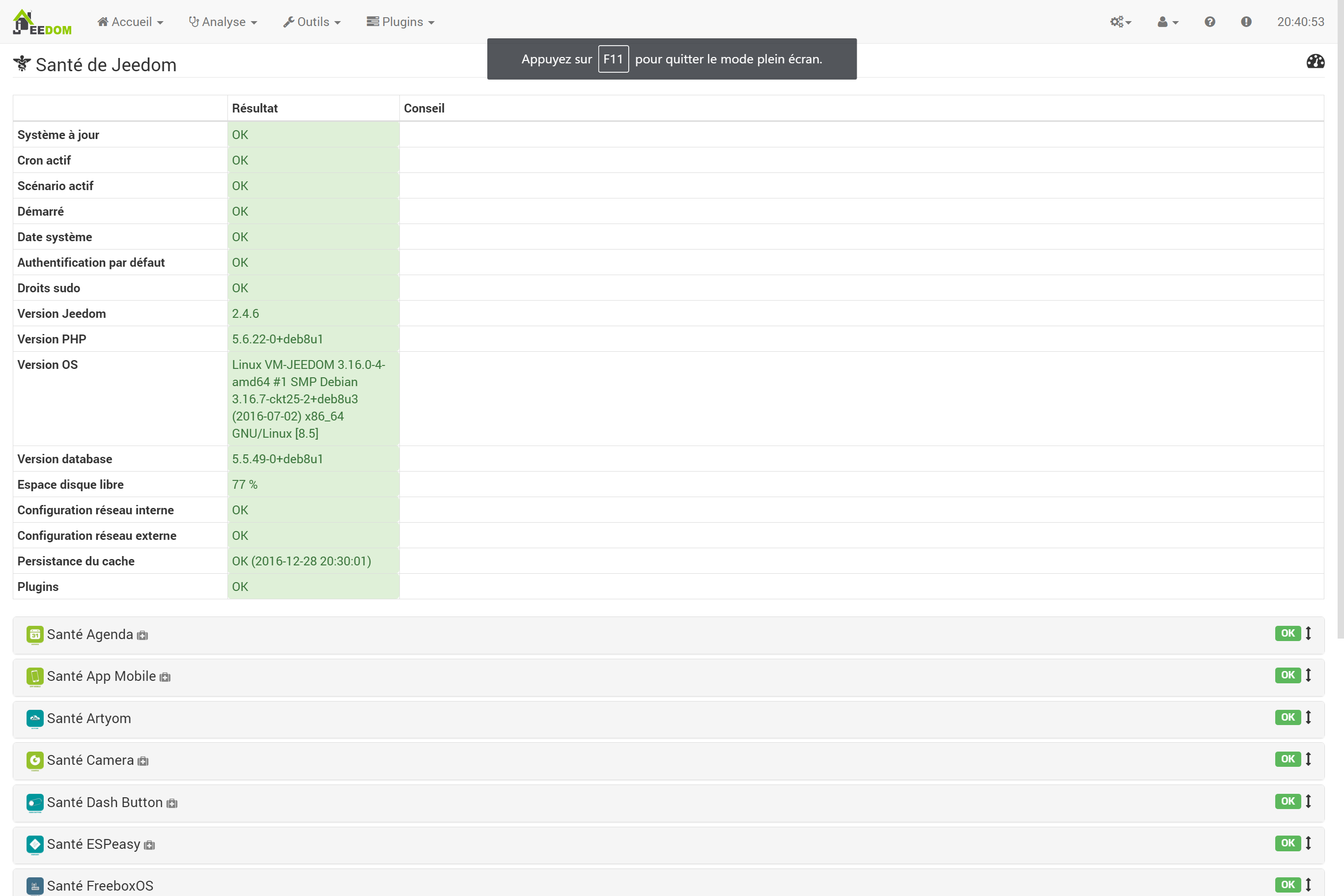Click the OK badge on Santé Artyom
1344x896 pixels.
click(1288, 717)
